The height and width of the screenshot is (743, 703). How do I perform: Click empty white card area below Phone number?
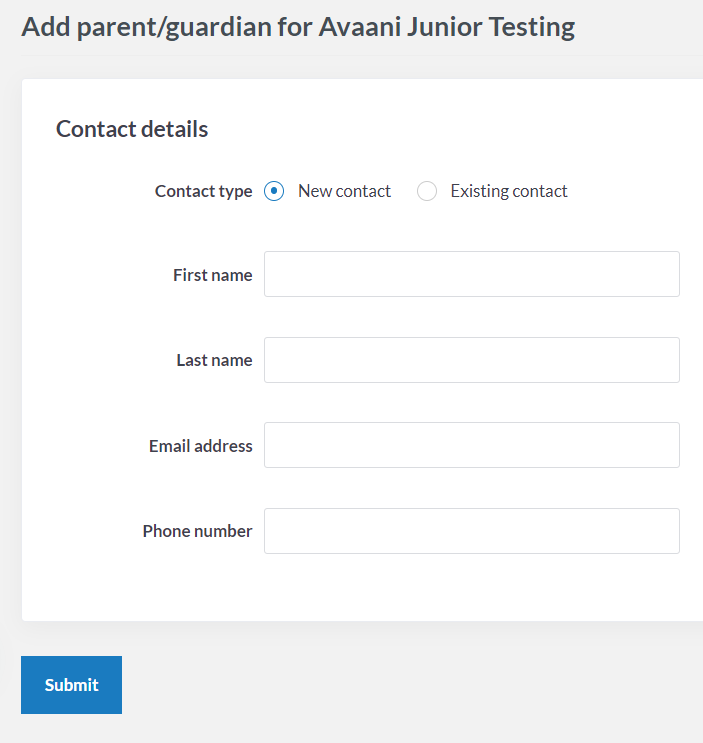400,590
